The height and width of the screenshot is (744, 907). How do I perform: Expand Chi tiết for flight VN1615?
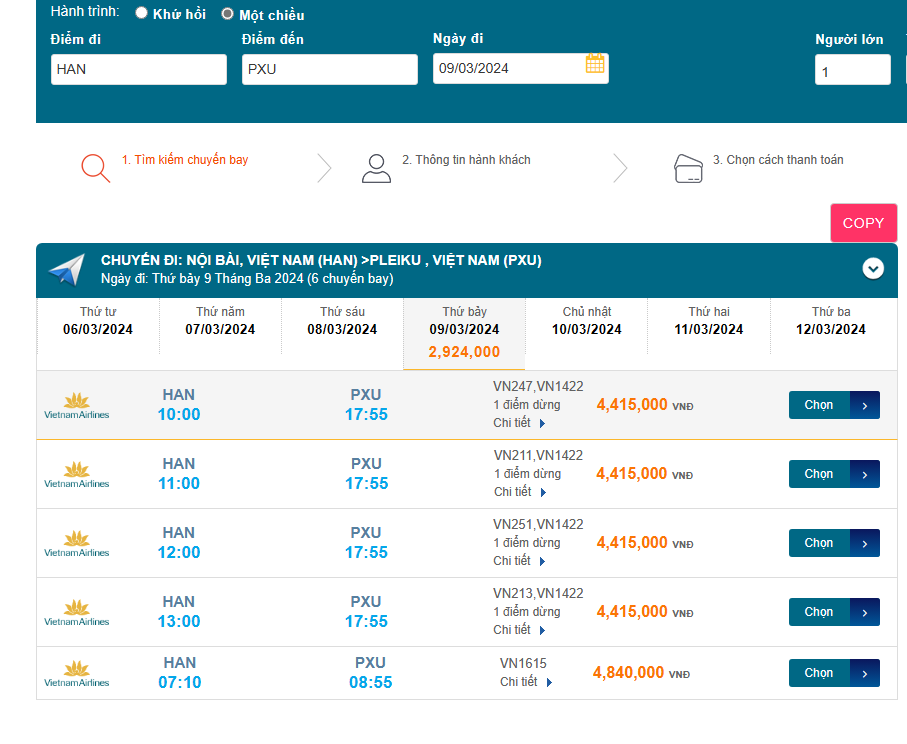pos(526,682)
